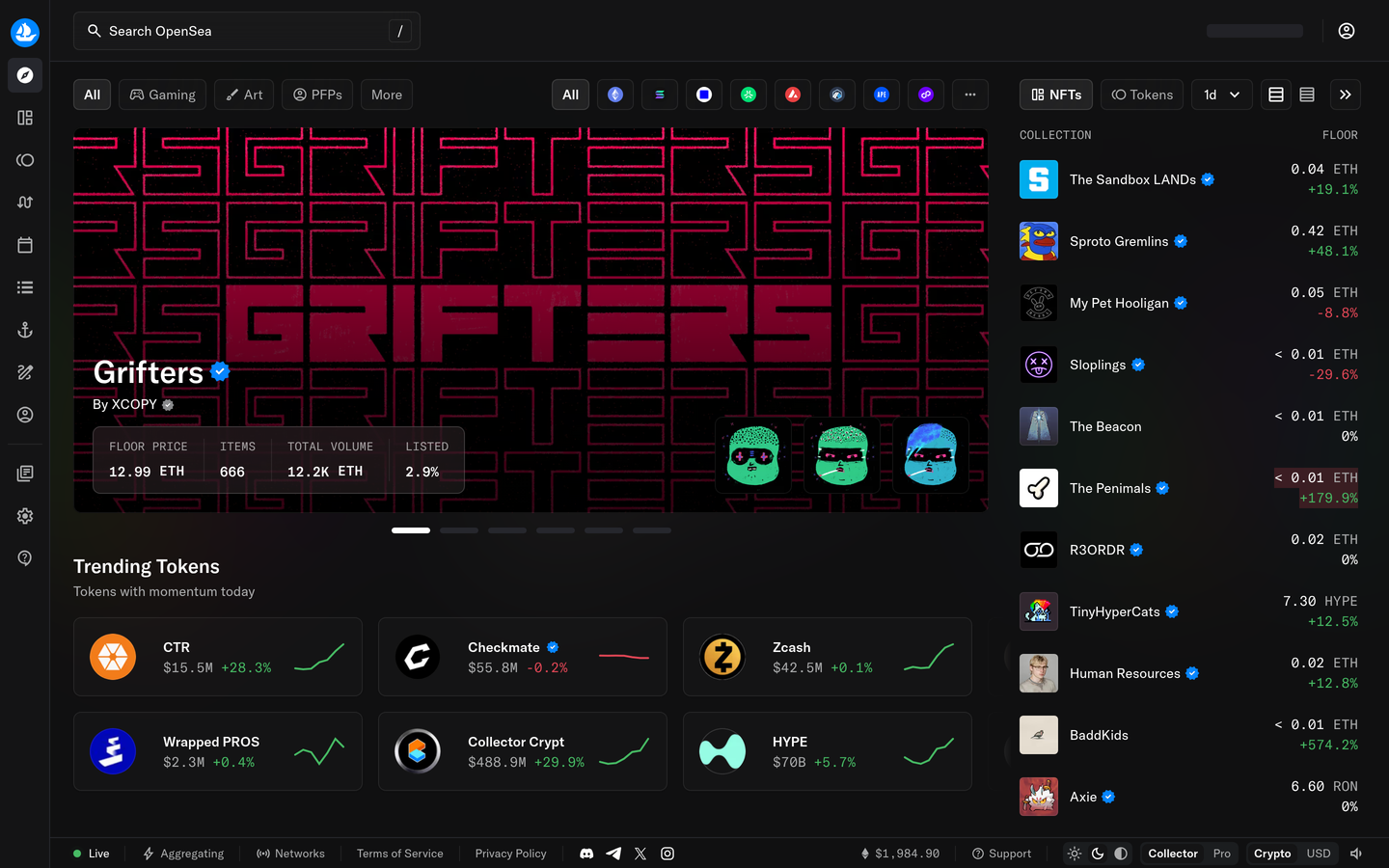Open The Sandbox LANDs collection row
The width and height of the screenshot is (1389, 868).
(x=1188, y=179)
